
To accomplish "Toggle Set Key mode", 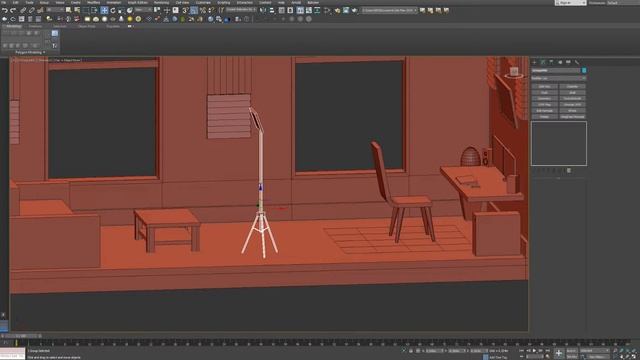I will point(572,357).
